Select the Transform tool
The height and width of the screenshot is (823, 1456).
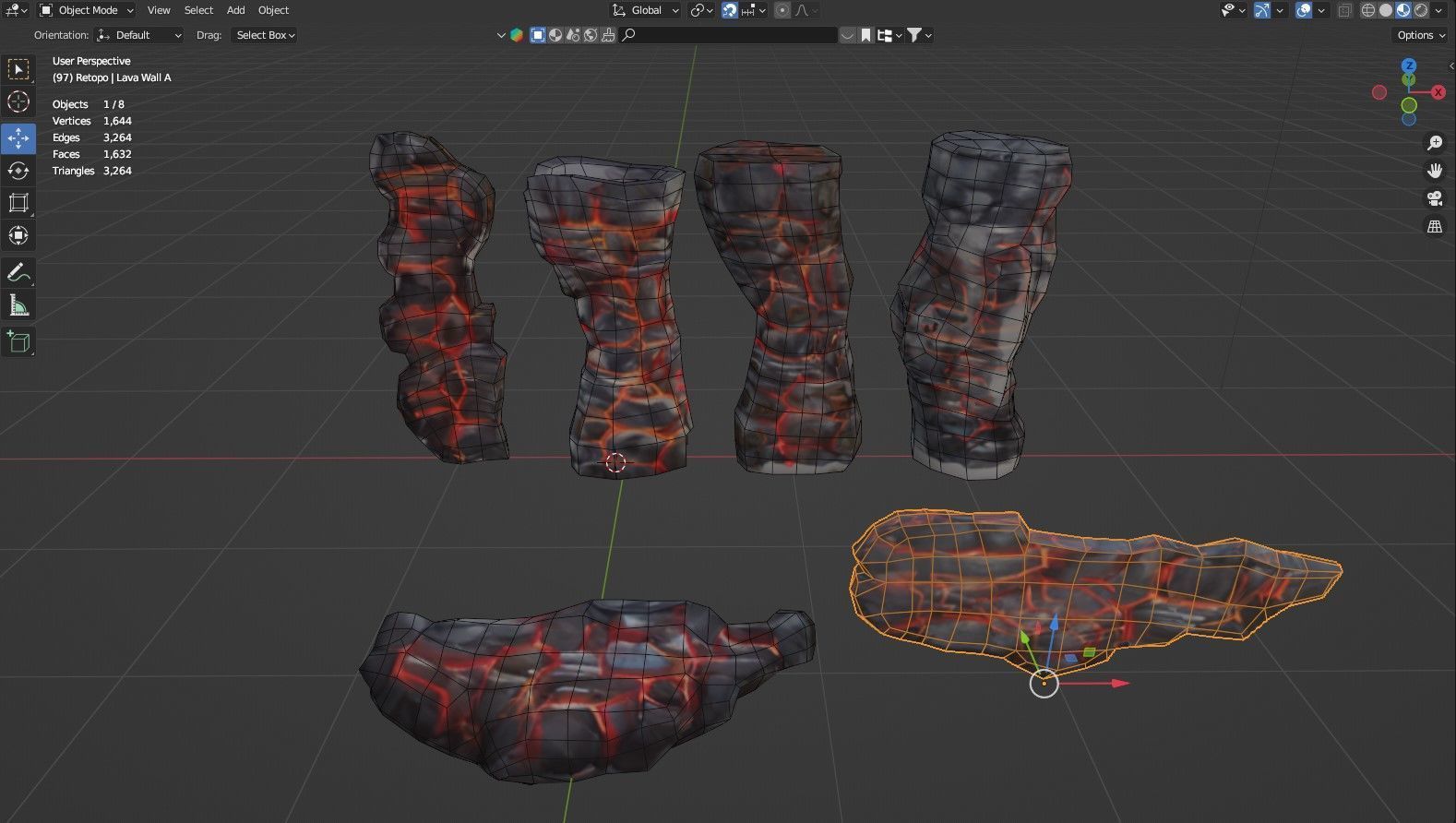tap(18, 235)
